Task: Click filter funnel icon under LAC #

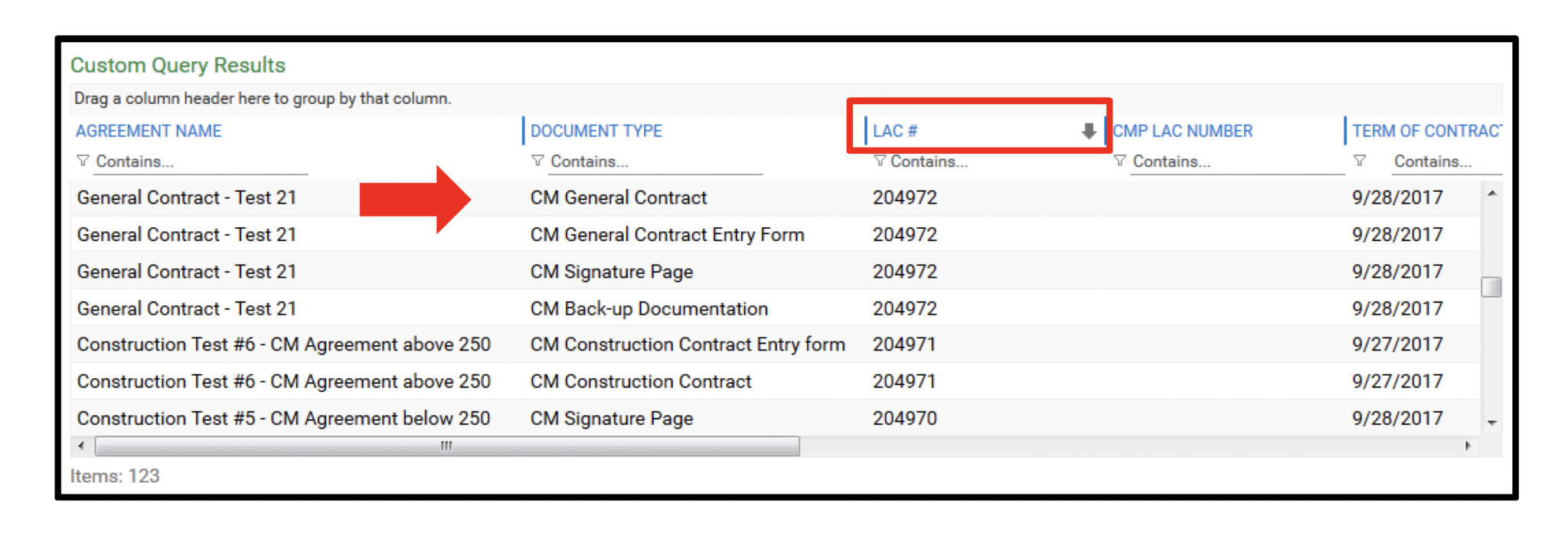Action: [x=880, y=161]
